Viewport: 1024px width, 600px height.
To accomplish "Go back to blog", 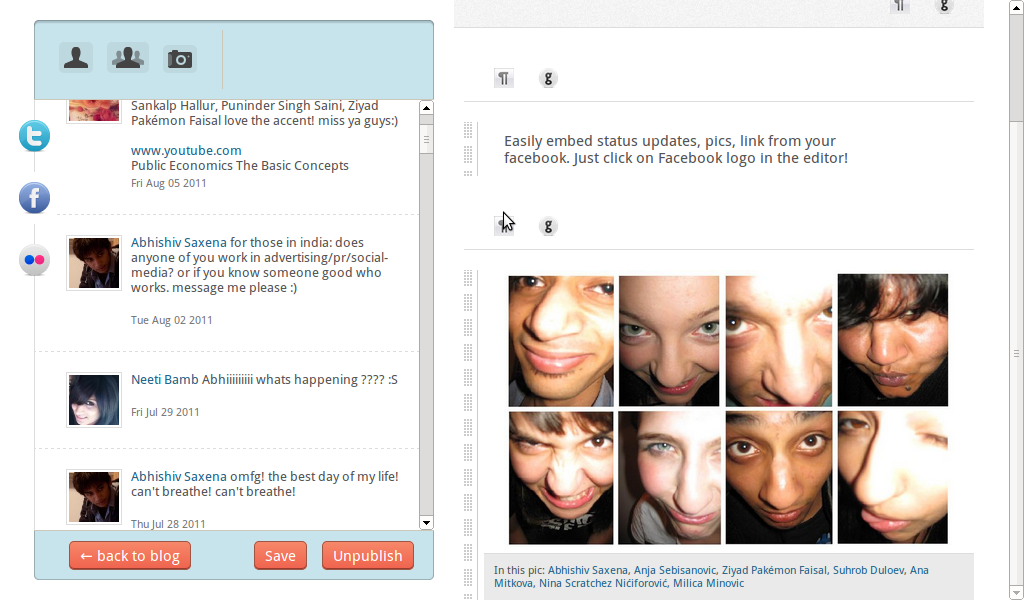I will pyautogui.click(x=130, y=556).
